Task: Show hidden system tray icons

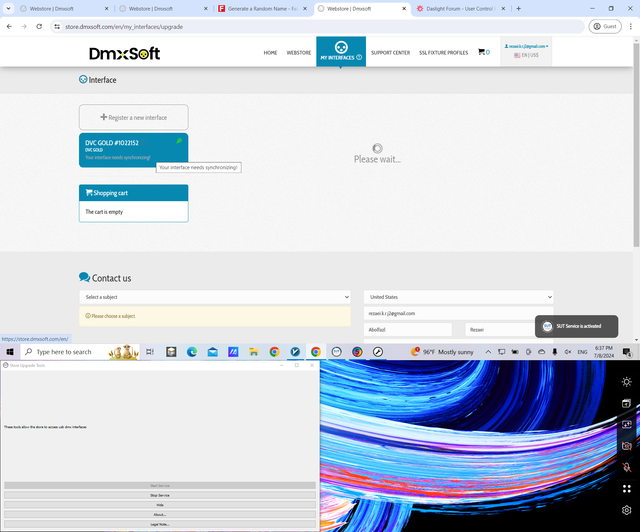Action: pos(488,352)
